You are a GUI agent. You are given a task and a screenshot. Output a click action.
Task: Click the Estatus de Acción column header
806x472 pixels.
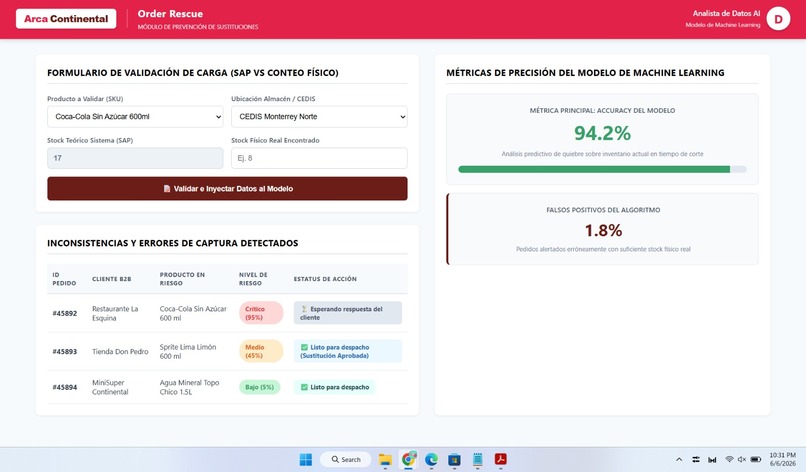[x=325, y=279]
